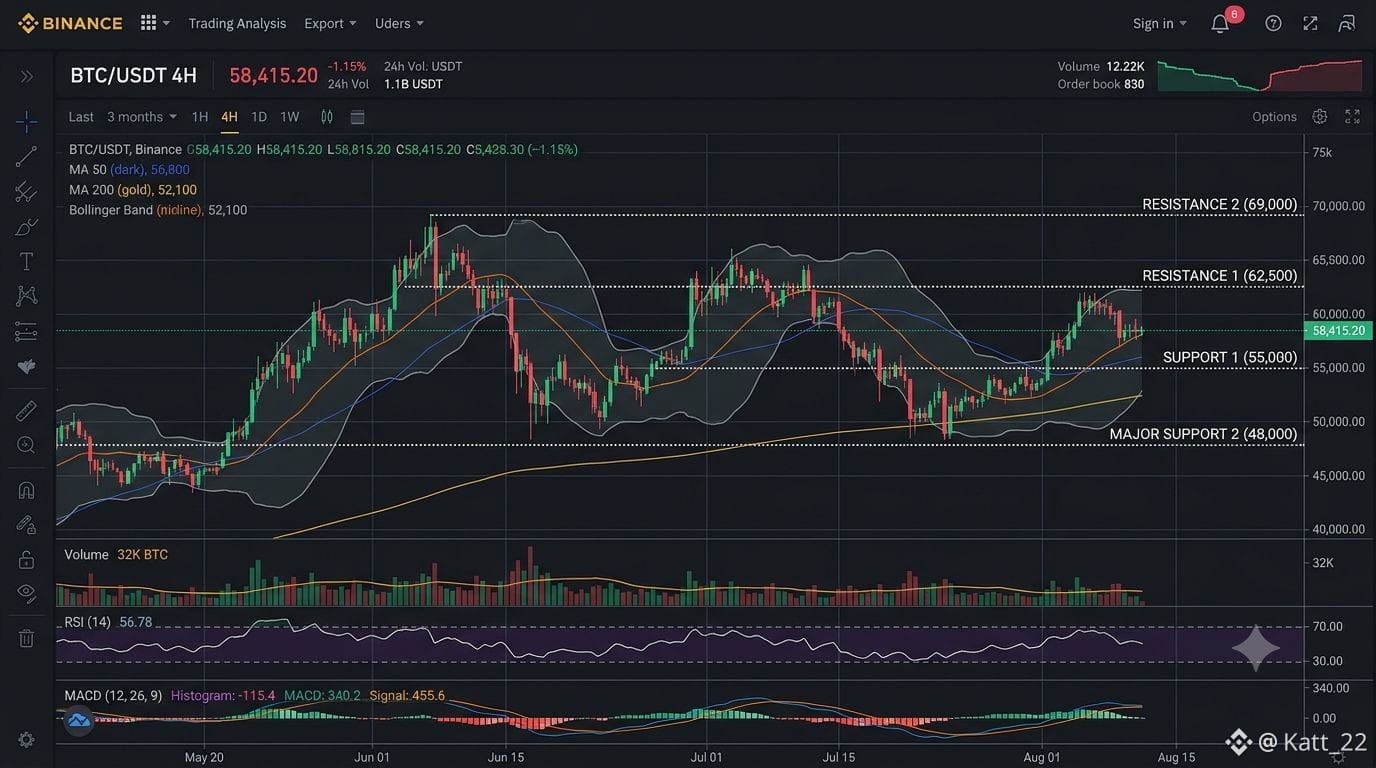1376x768 pixels.
Task: Click the MA 200 indicator legend
Action: pyautogui.click(x=133, y=190)
